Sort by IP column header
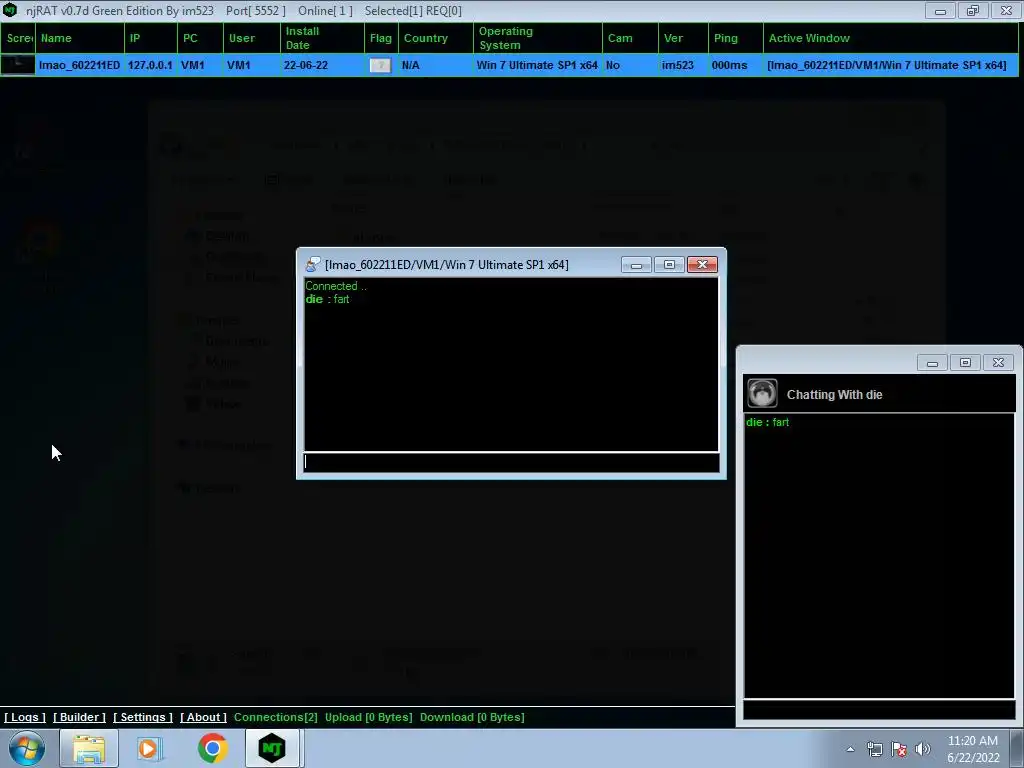The height and width of the screenshot is (768, 1024). pos(151,38)
